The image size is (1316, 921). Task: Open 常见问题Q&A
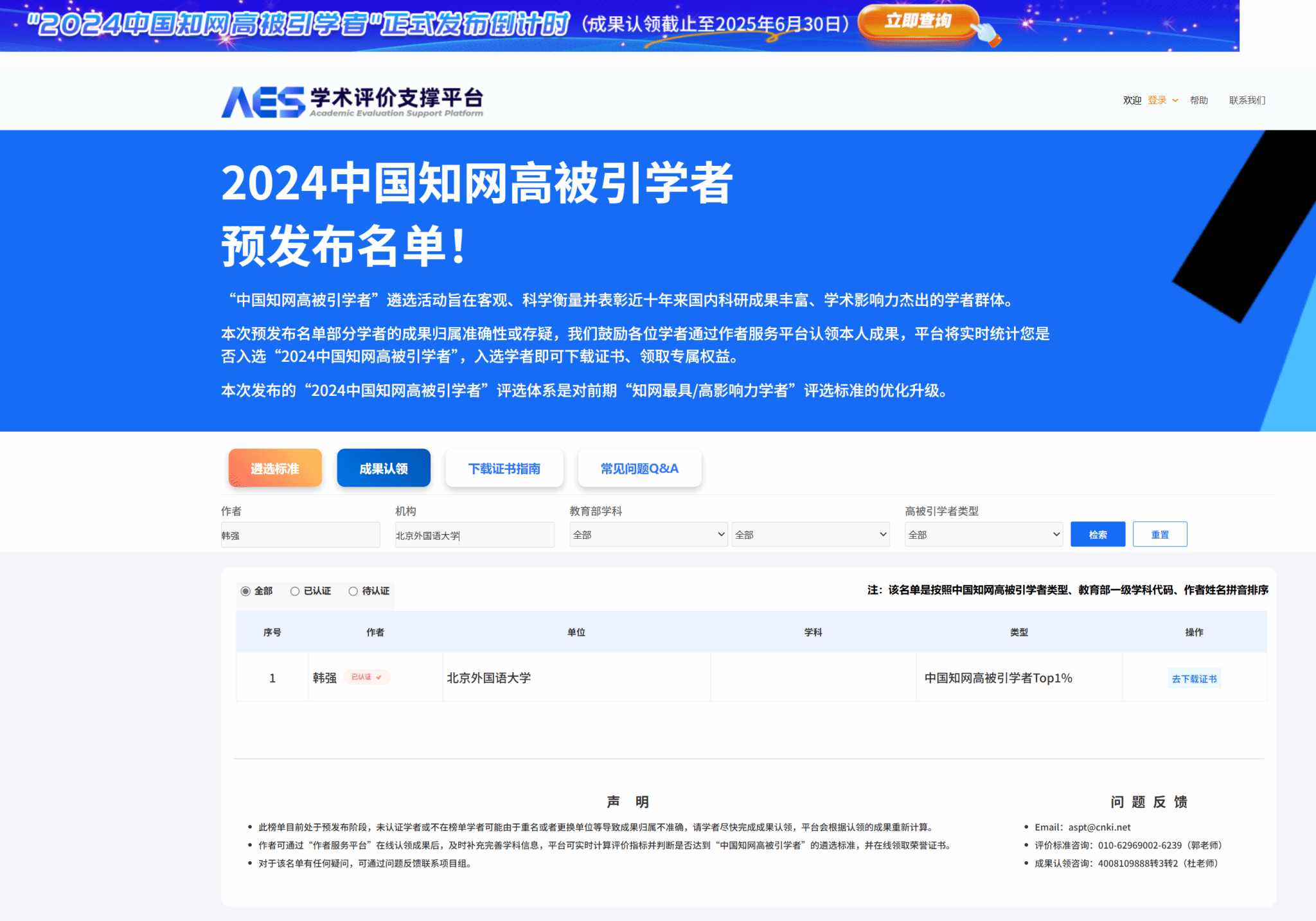click(x=639, y=469)
